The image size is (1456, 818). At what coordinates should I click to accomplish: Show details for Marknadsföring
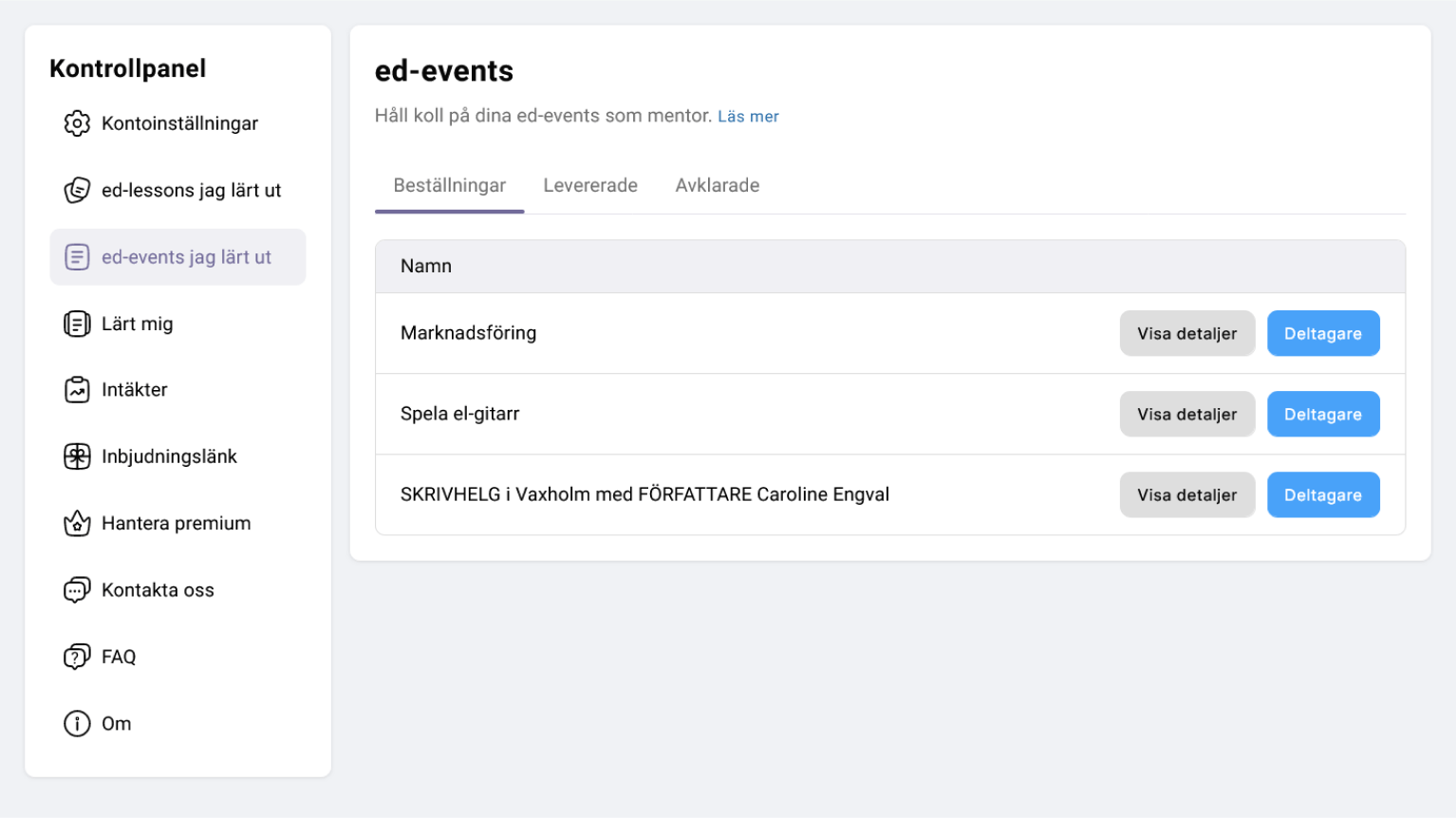[x=1187, y=333]
